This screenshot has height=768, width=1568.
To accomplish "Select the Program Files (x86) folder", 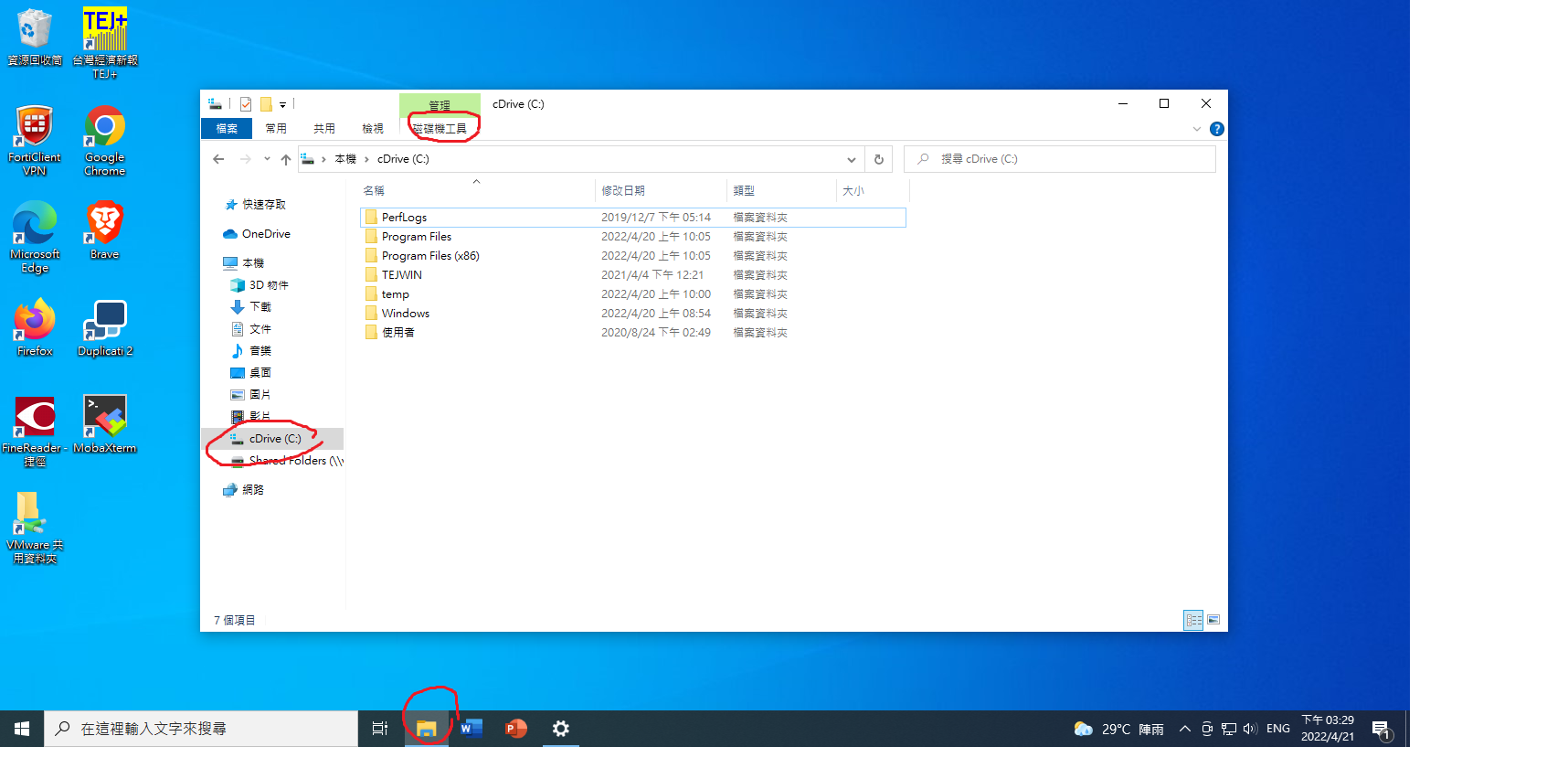I will point(429,256).
